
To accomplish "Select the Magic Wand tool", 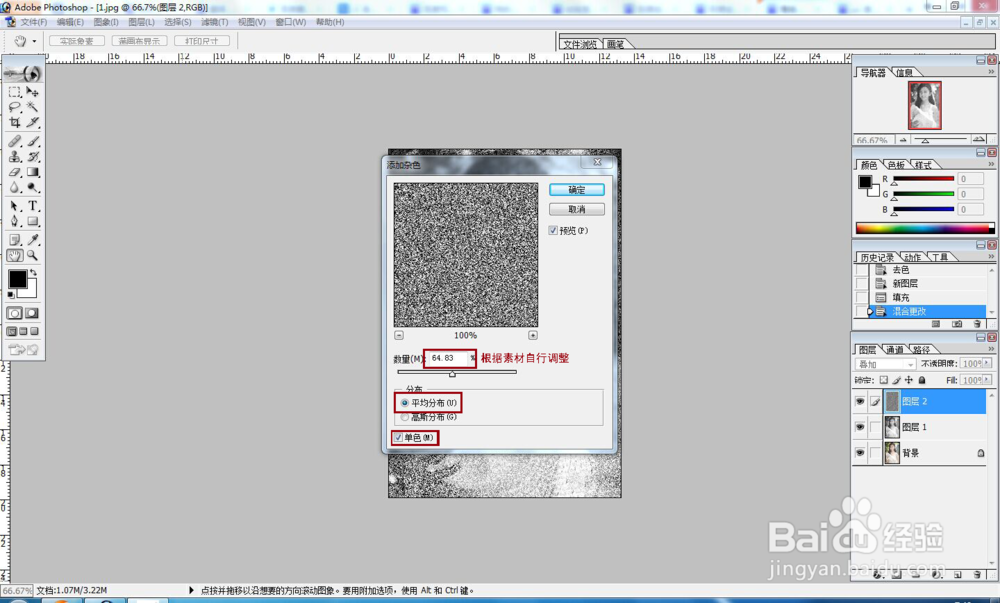I will 33,107.
